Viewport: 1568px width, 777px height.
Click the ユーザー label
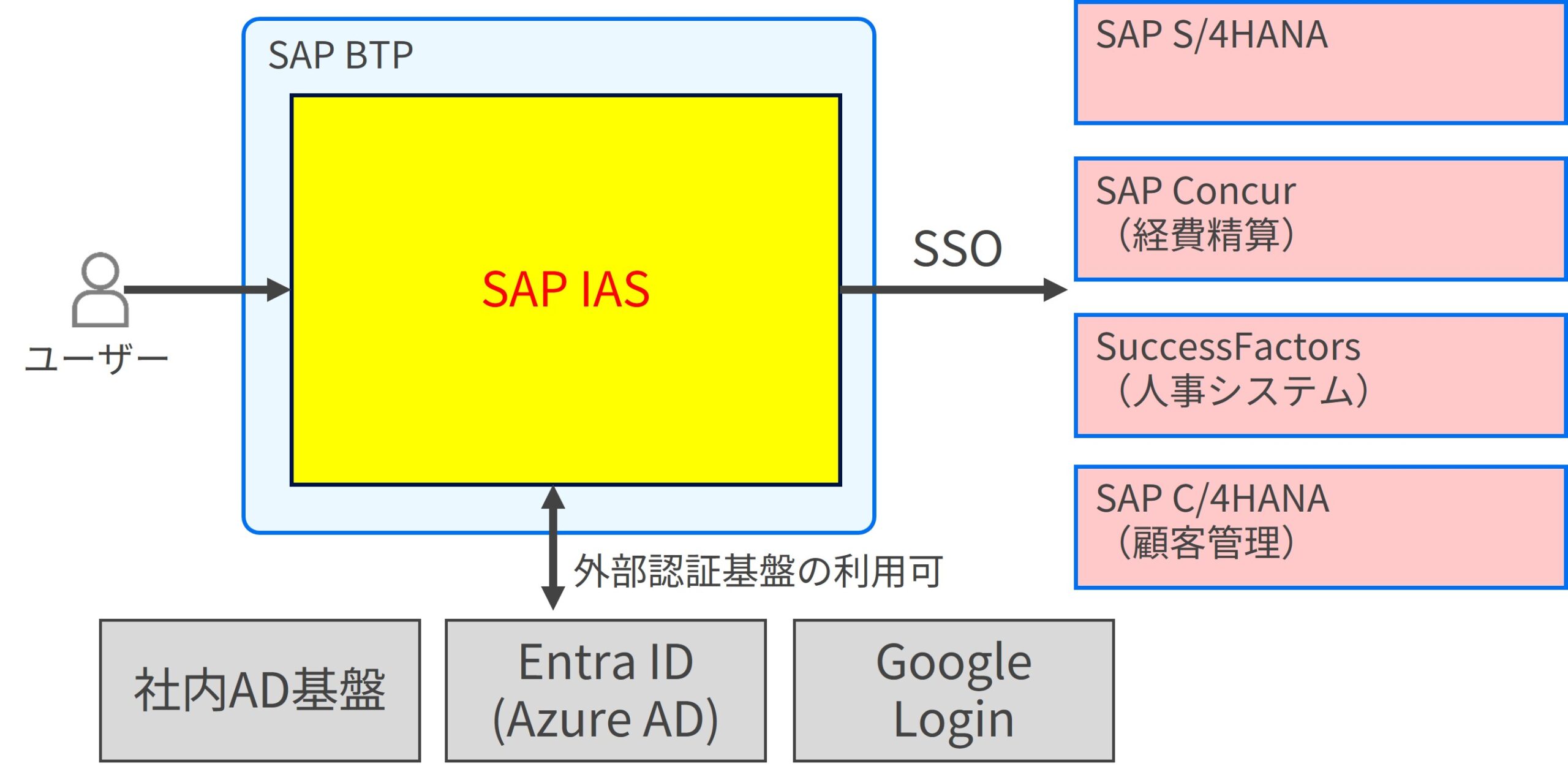[96, 358]
